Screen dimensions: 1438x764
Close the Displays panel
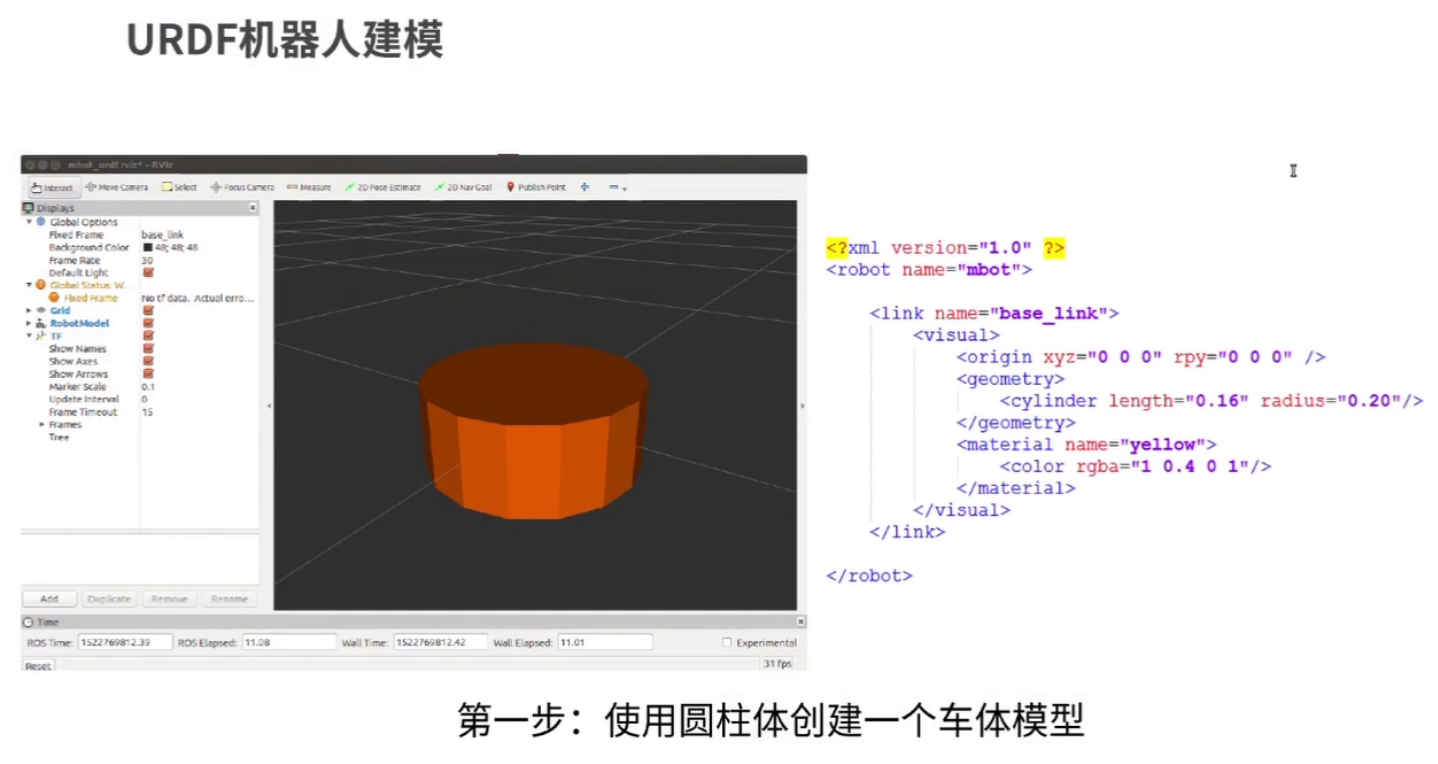tap(252, 208)
